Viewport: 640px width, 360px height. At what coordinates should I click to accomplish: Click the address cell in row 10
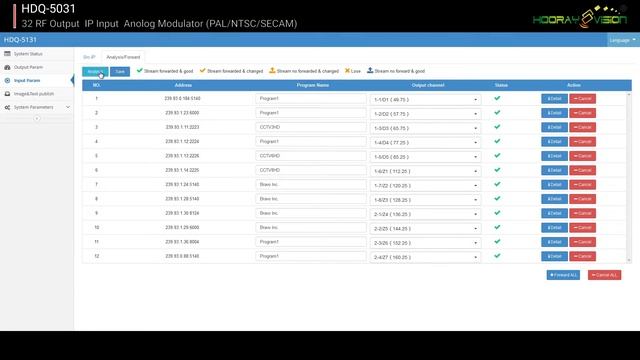coord(182,227)
